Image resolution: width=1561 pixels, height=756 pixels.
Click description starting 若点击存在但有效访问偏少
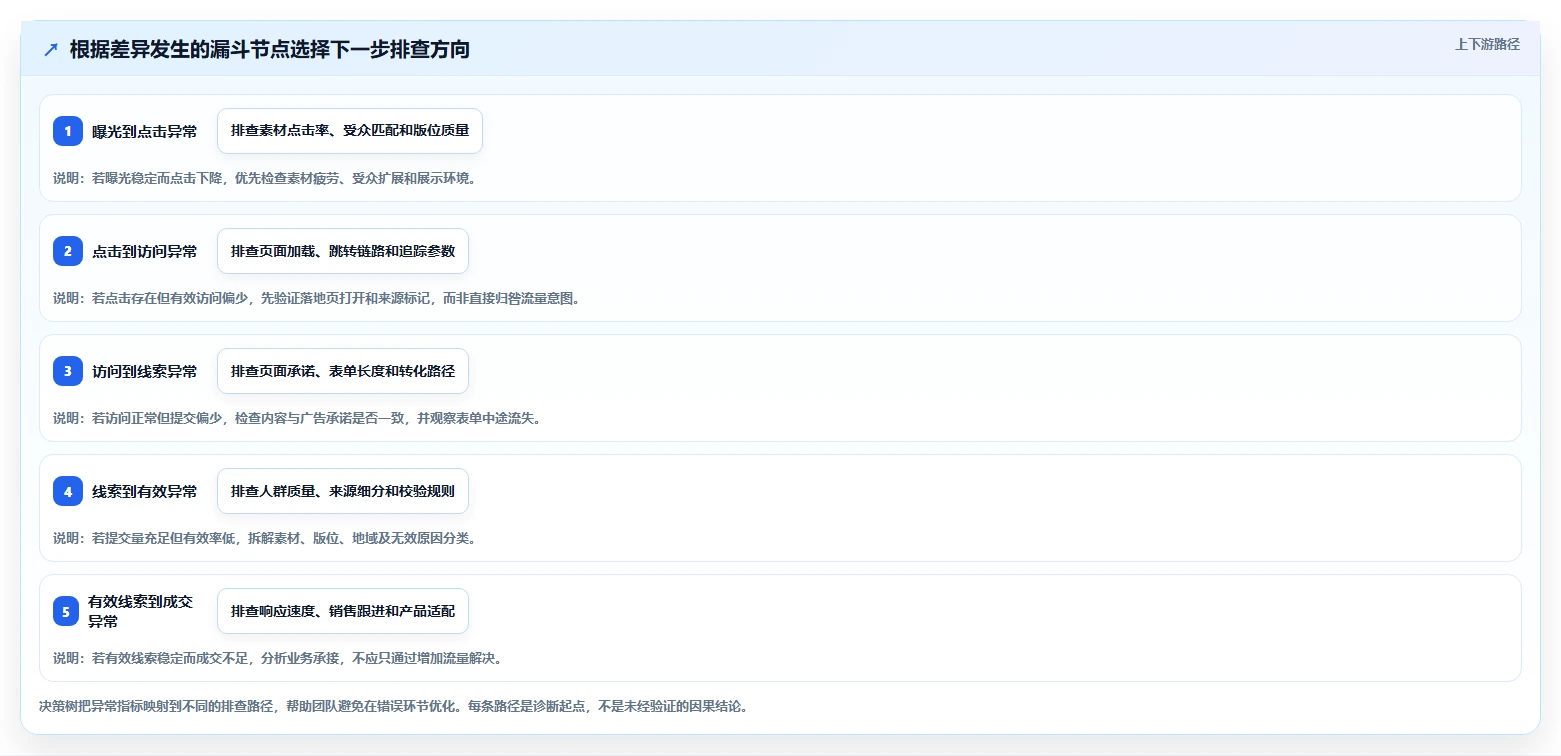click(x=317, y=298)
